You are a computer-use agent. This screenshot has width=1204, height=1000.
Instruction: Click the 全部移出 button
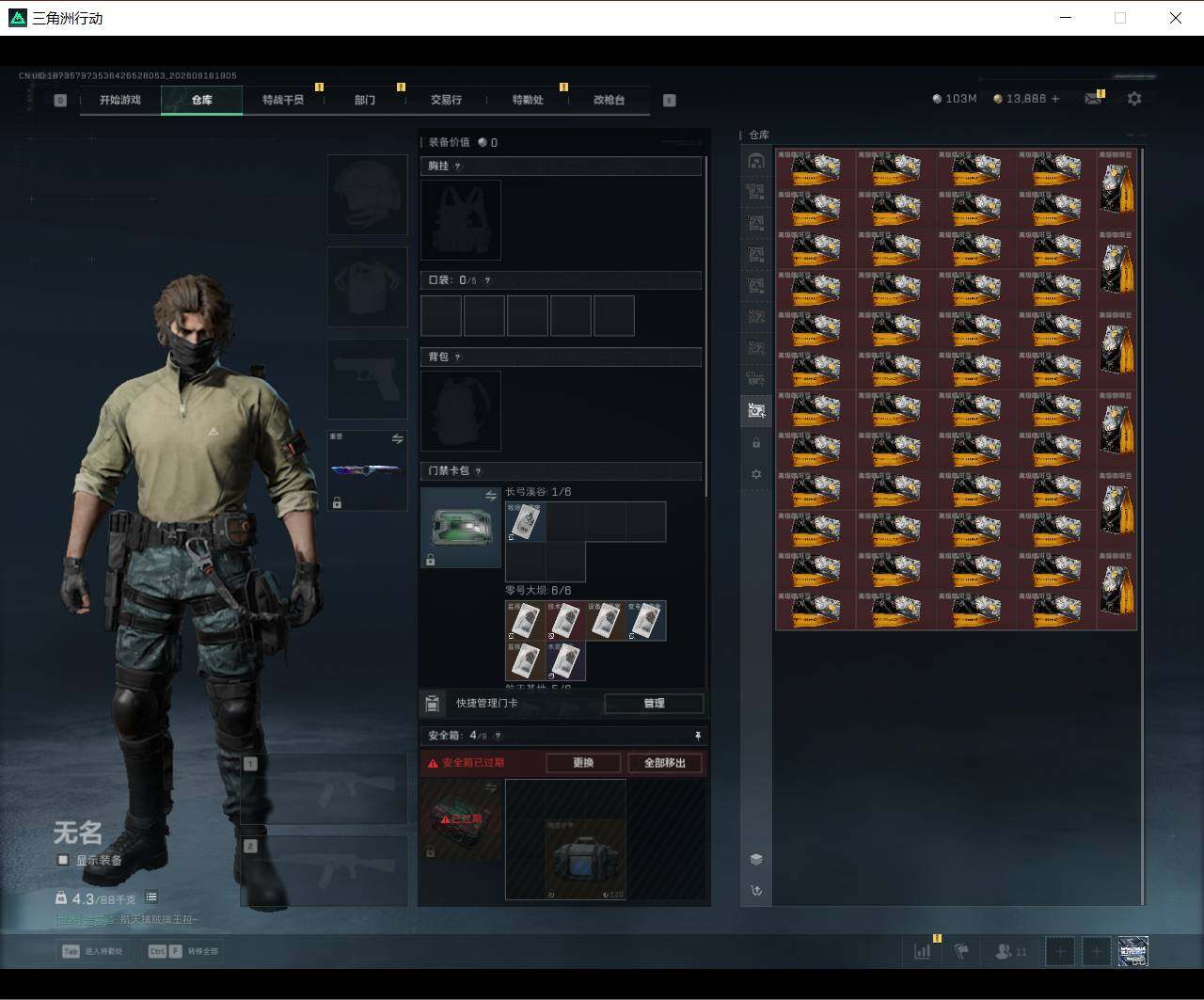pos(665,763)
